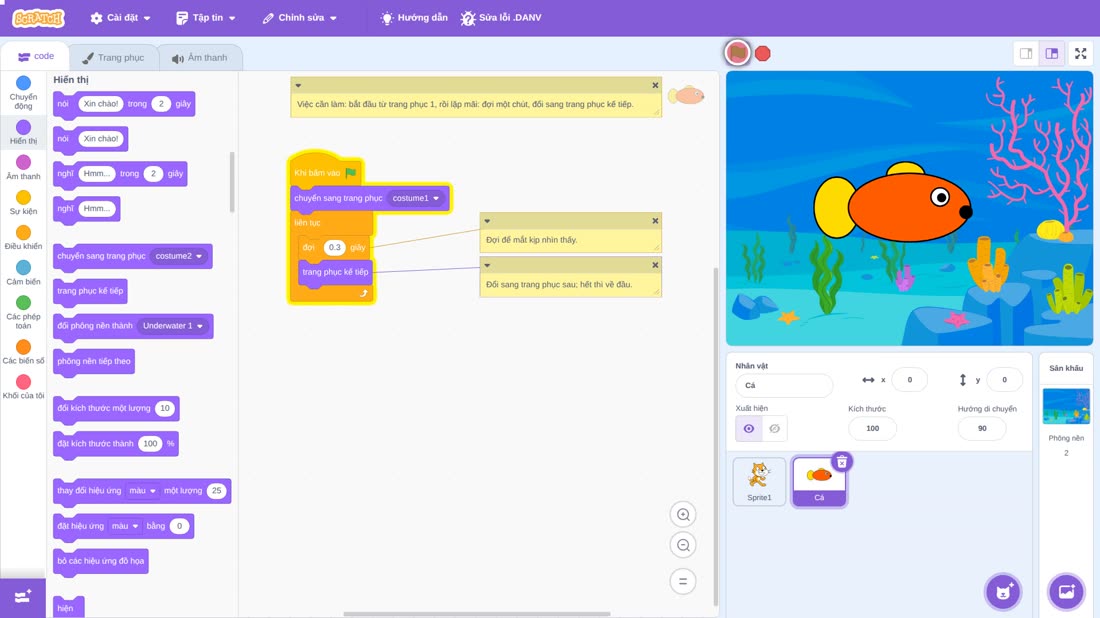The width and height of the screenshot is (1100, 618).
Task: Delete the Cá sprite with trash icon
Action: pos(842,462)
